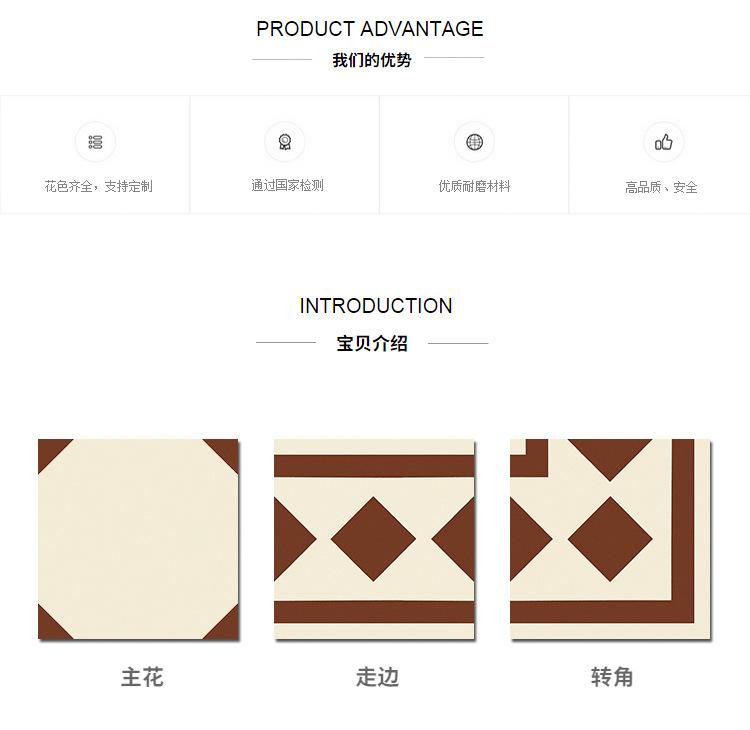Screen dimensions: 750x730
Task: Click the 我们的优势 subtitle
Action: (x=372, y=60)
